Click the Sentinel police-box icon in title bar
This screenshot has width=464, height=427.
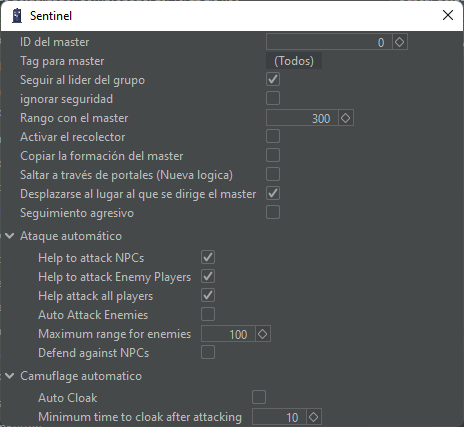tap(17, 16)
